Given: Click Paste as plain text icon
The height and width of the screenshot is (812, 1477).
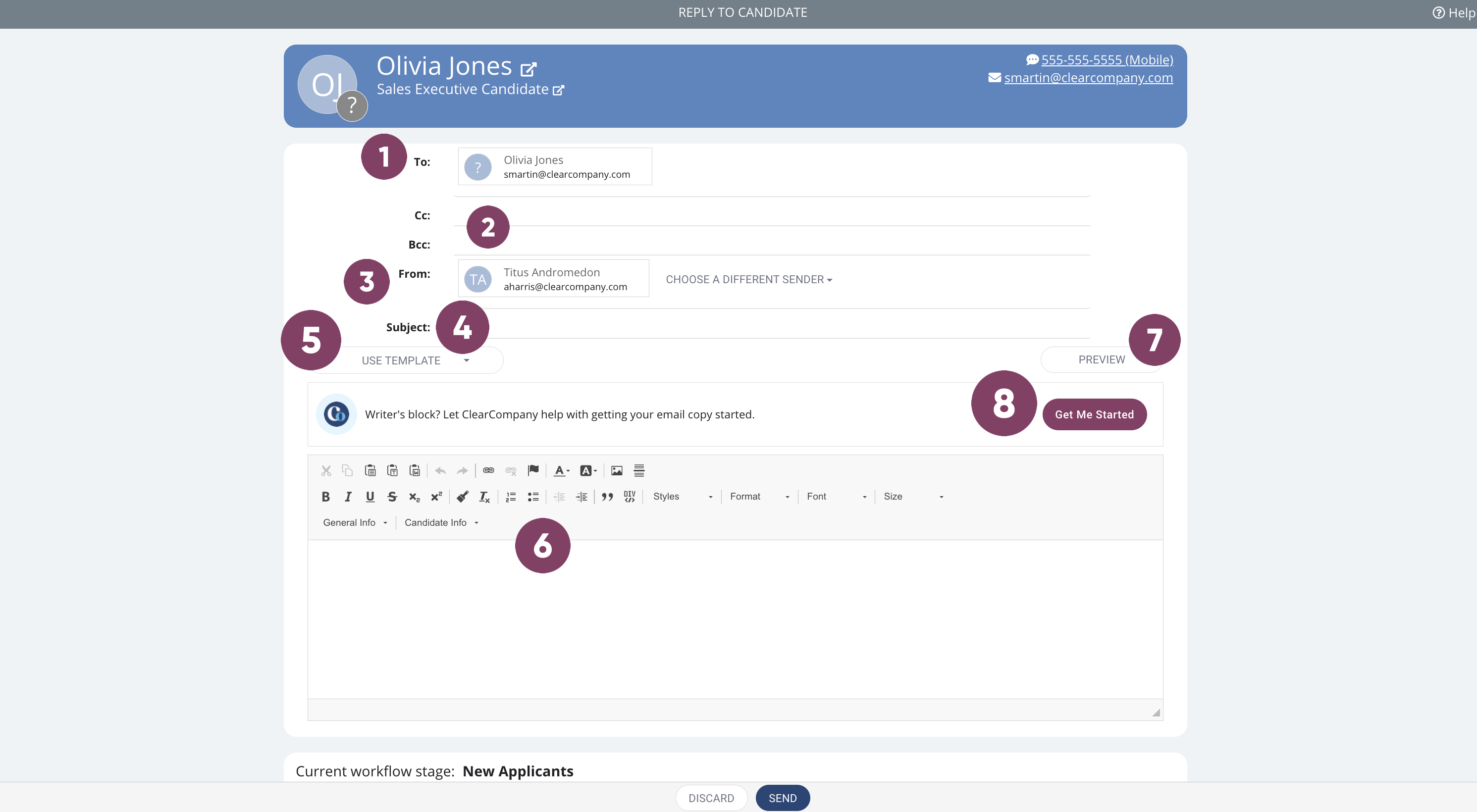Looking at the screenshot, I should (x=392, y=470).
